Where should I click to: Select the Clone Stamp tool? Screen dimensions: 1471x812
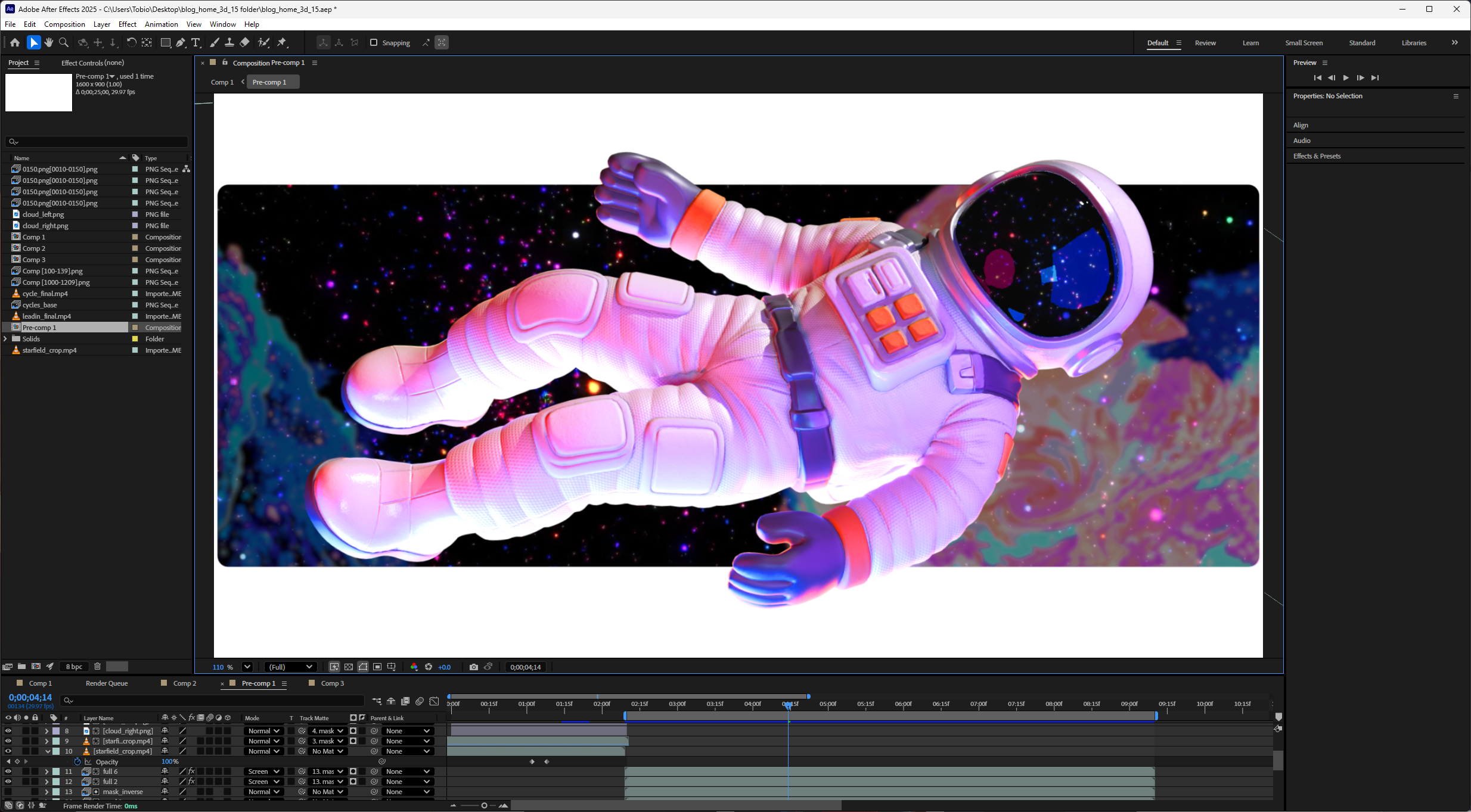(x=229, y=43)
